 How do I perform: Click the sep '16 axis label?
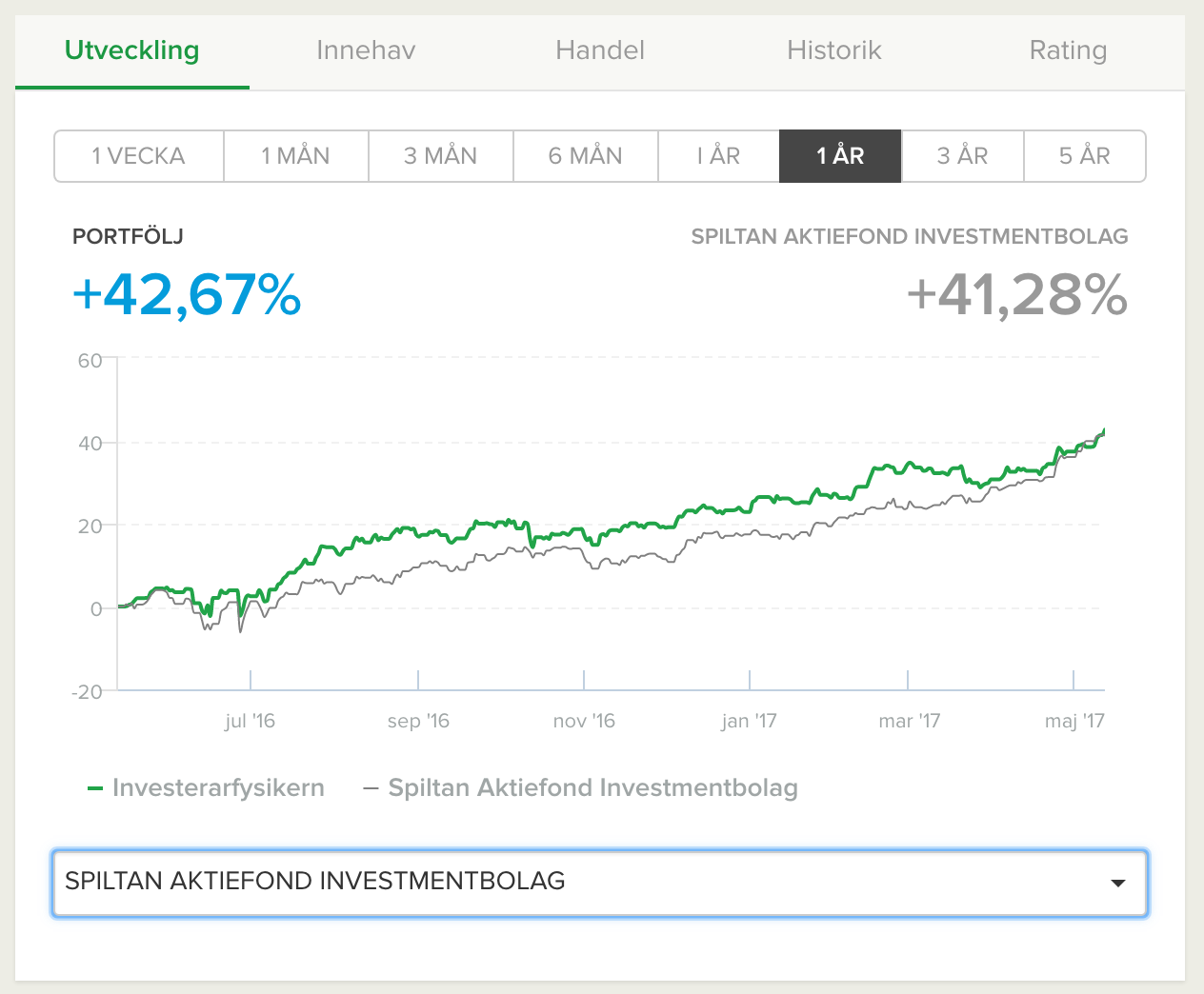pyautogui.click(x=418, y=721)
